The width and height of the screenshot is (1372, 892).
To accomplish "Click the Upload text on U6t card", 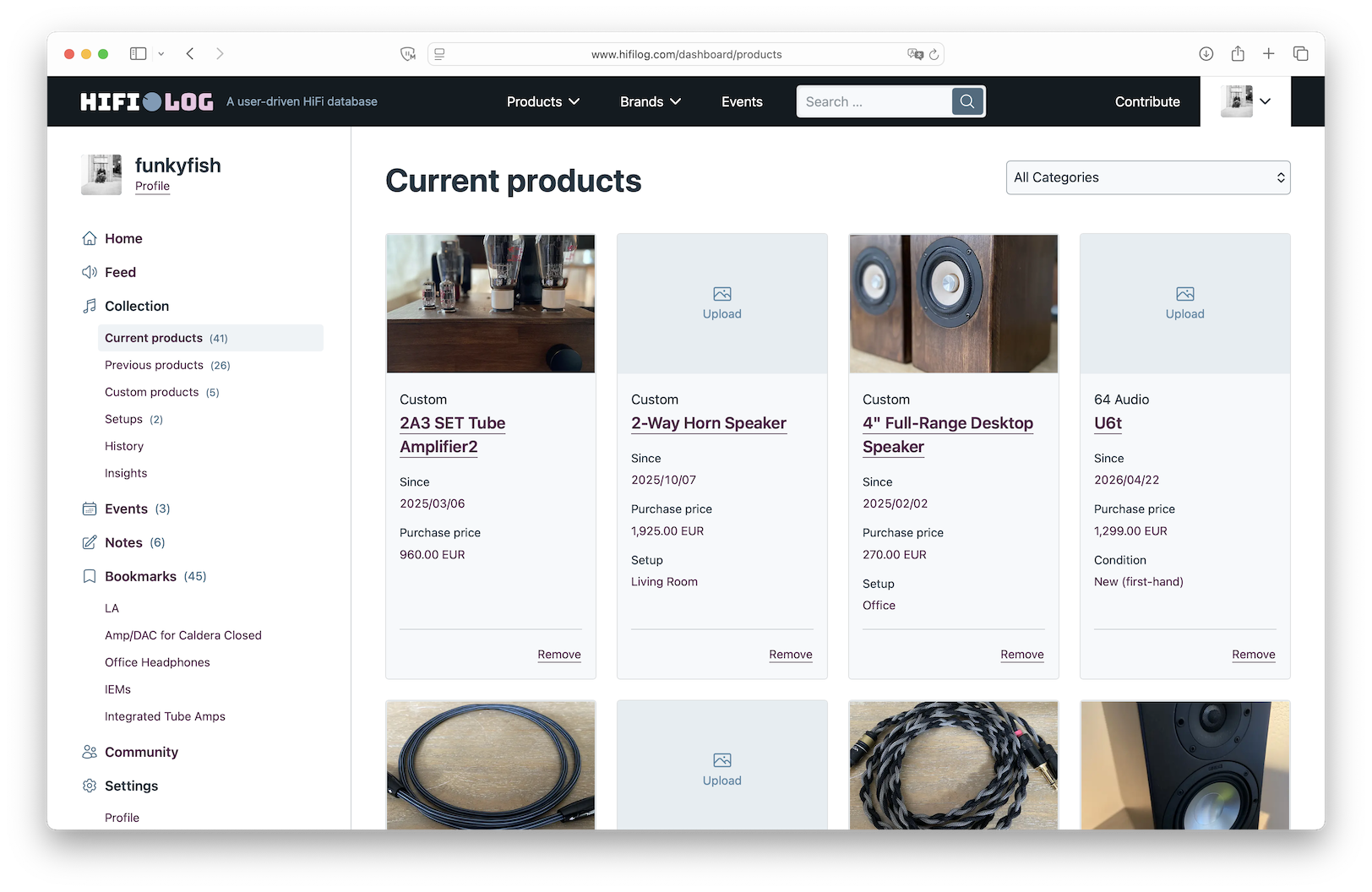I will click(x=1185, y=314).
